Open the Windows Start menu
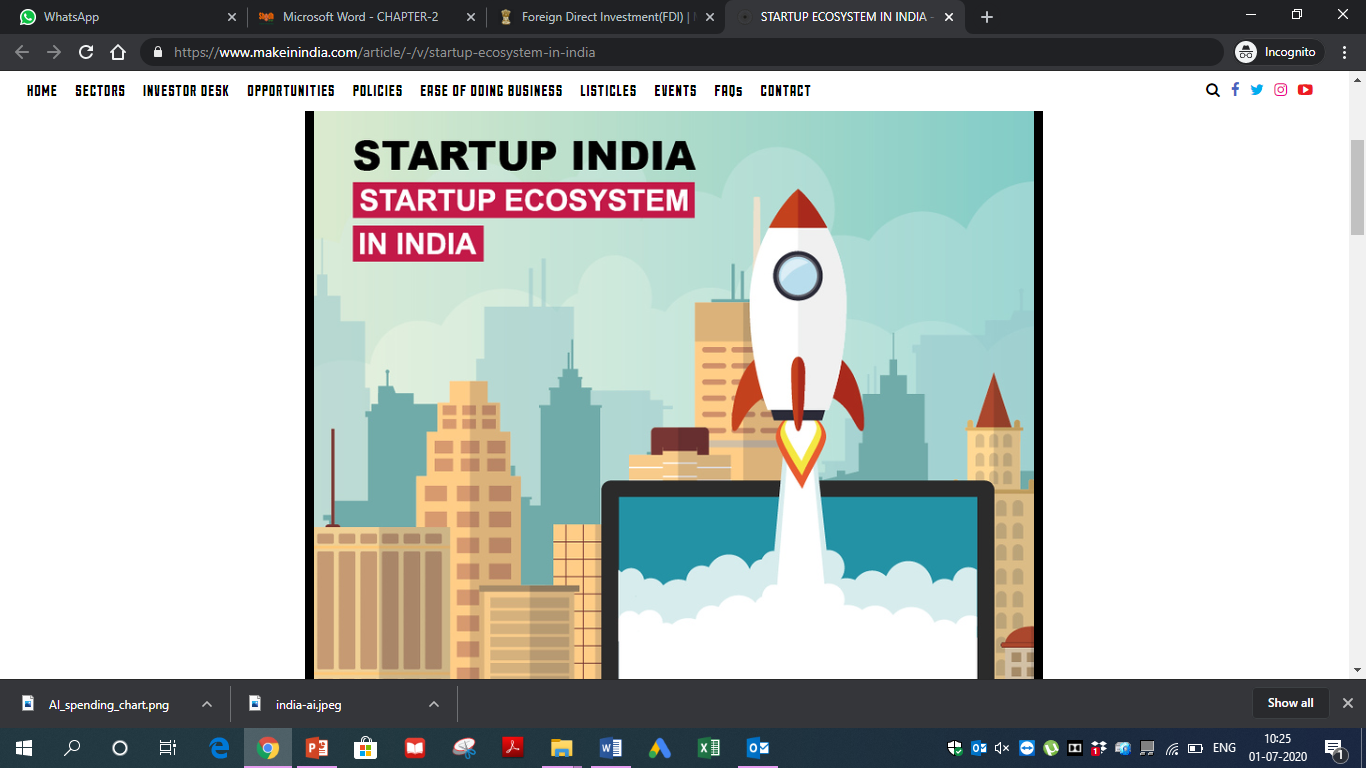 click(x=24, y=748)
